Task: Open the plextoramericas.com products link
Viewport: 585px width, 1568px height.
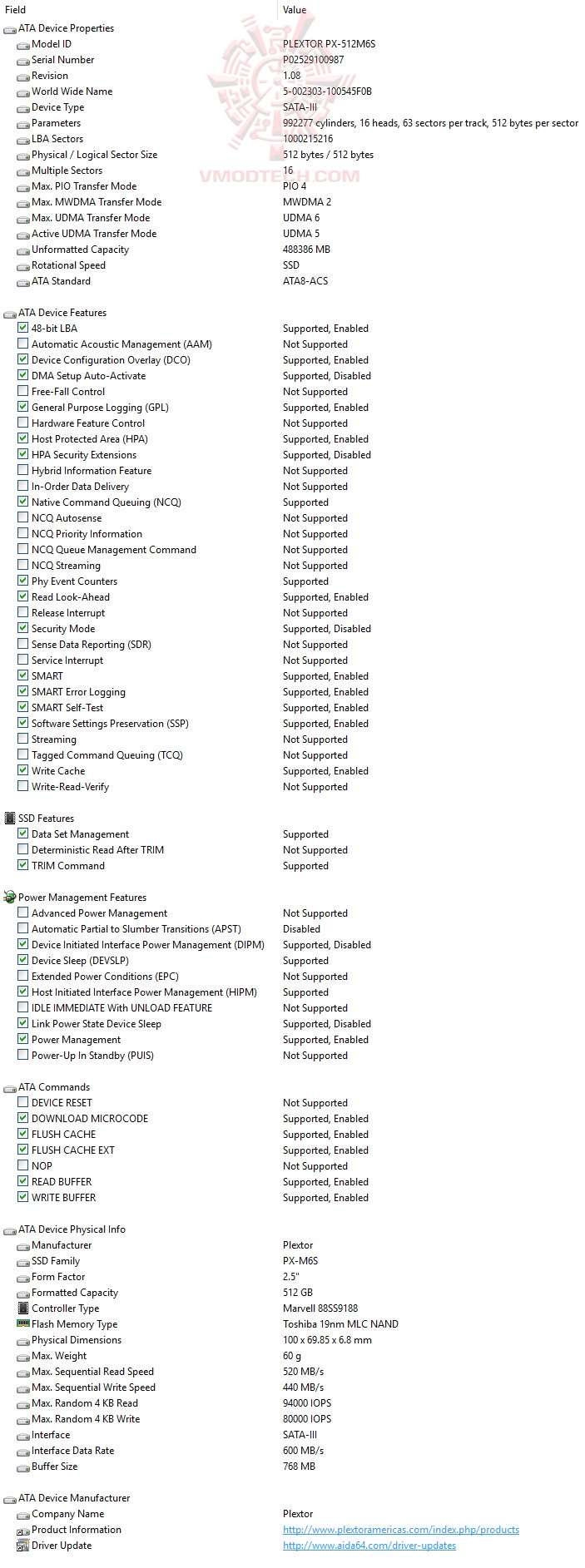Action: click(401, 1530)
